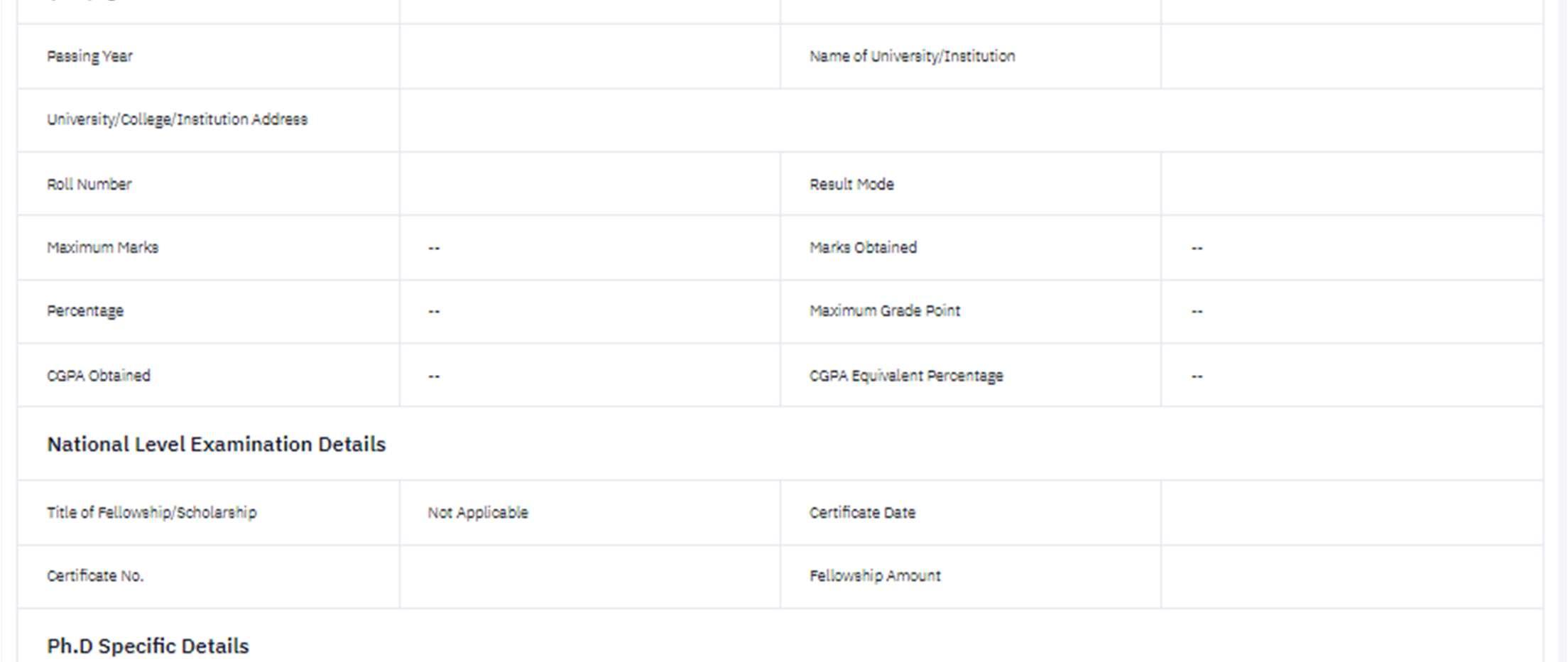Select the CGPA Equivalent Percentage label
Image resolution: width=1568 pixels, height=662 pixels.
pos(906,375)
